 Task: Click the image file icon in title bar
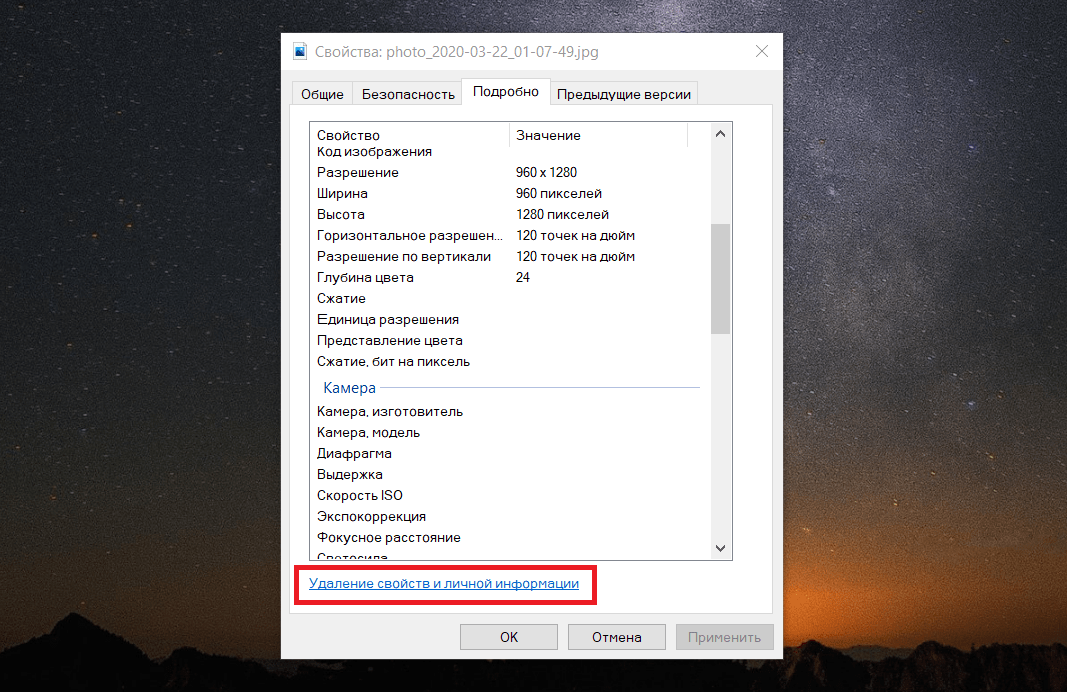300,52
